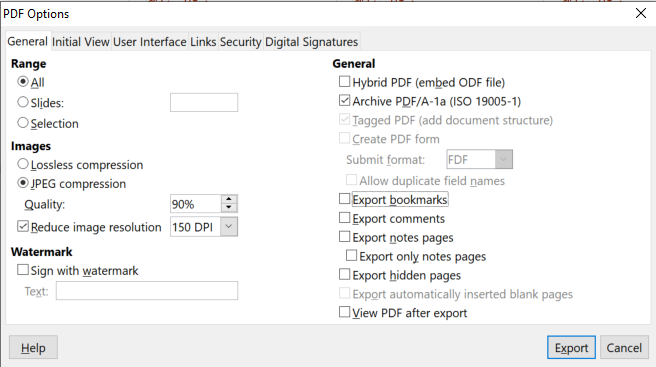Click the Help button
The height and width of the screenshot is (367, 656).
coord(33,347)
